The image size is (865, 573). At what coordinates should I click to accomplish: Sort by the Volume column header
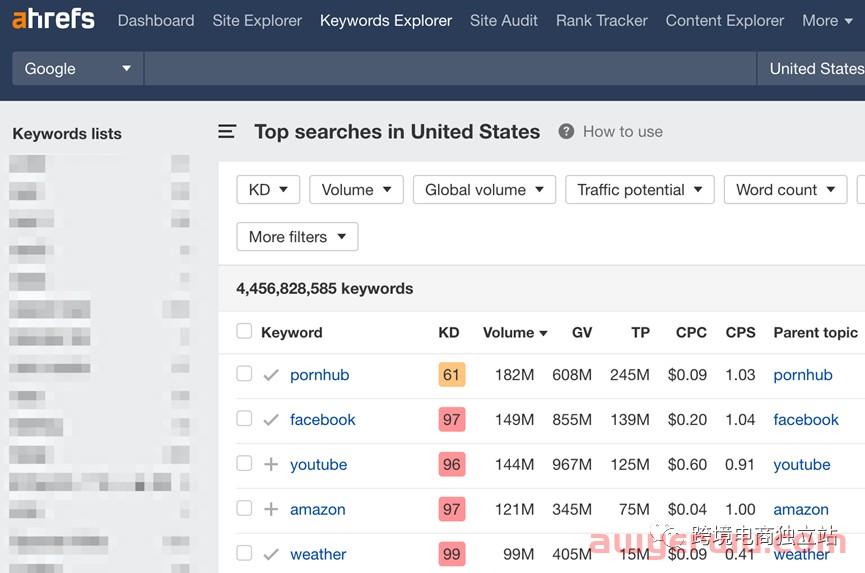(x=515, y=333)
